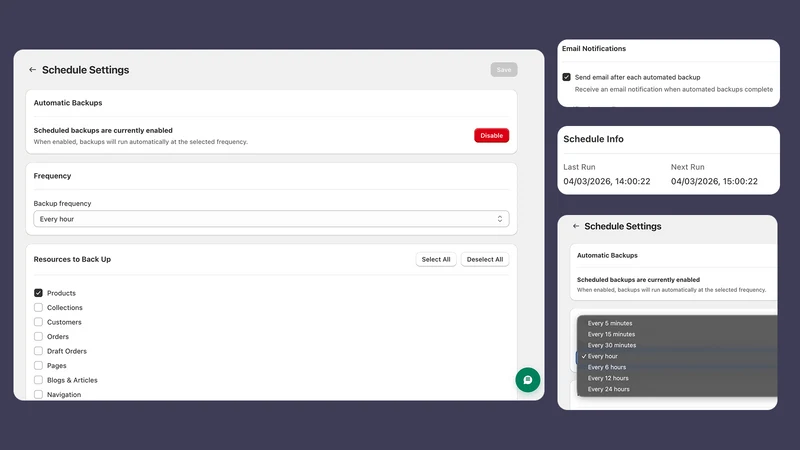The width and height of the screenshot is (800, 450).
Task: Enable the Customers checkbox
Action: tap(38, 322)
